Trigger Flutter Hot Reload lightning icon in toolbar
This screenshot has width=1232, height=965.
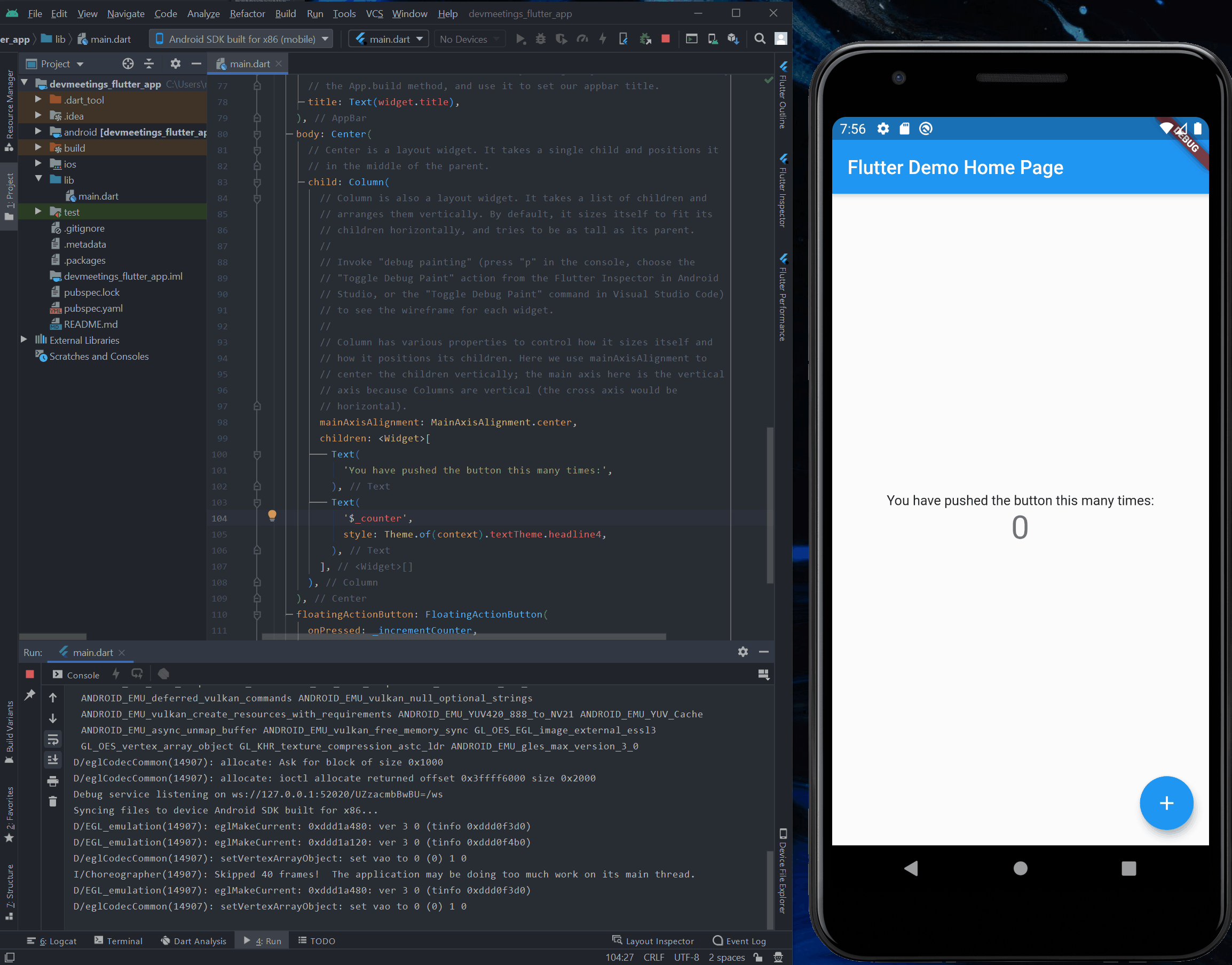click(x=603, y=39)
